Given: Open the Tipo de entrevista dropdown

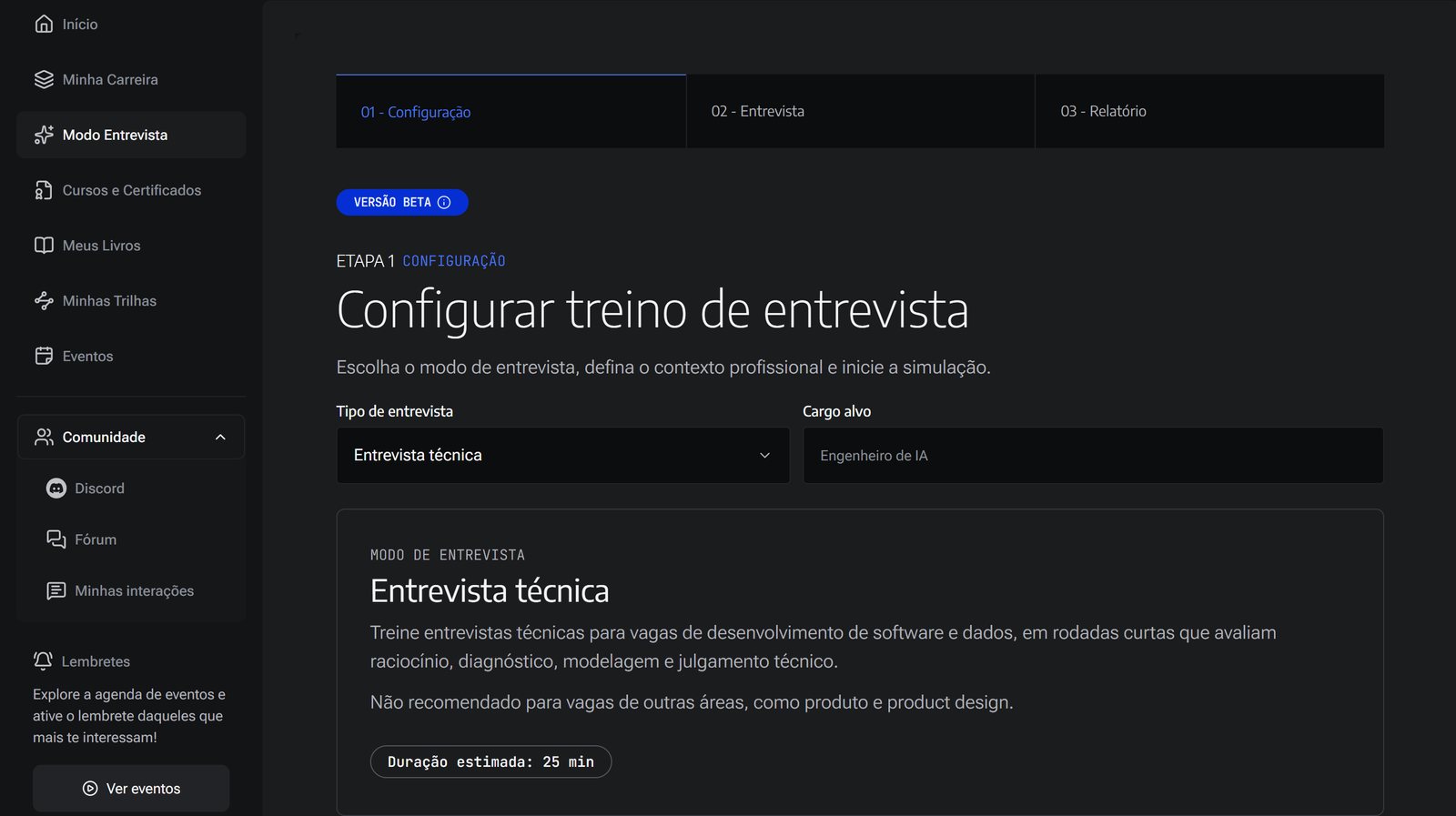Looking at the screenshot, I should [x=563, y=455].
